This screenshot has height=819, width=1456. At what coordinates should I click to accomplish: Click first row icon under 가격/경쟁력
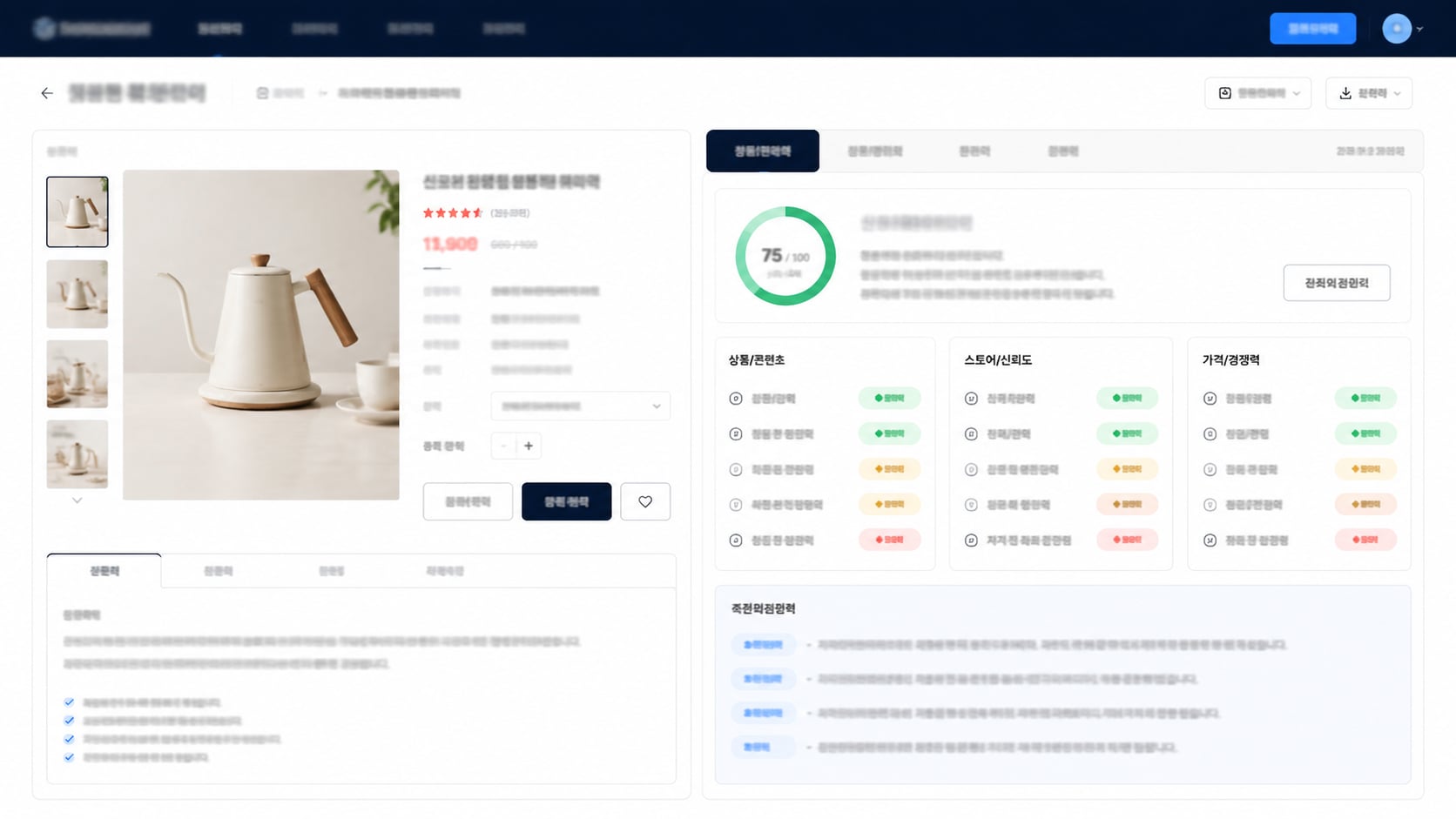point(1210,399)
